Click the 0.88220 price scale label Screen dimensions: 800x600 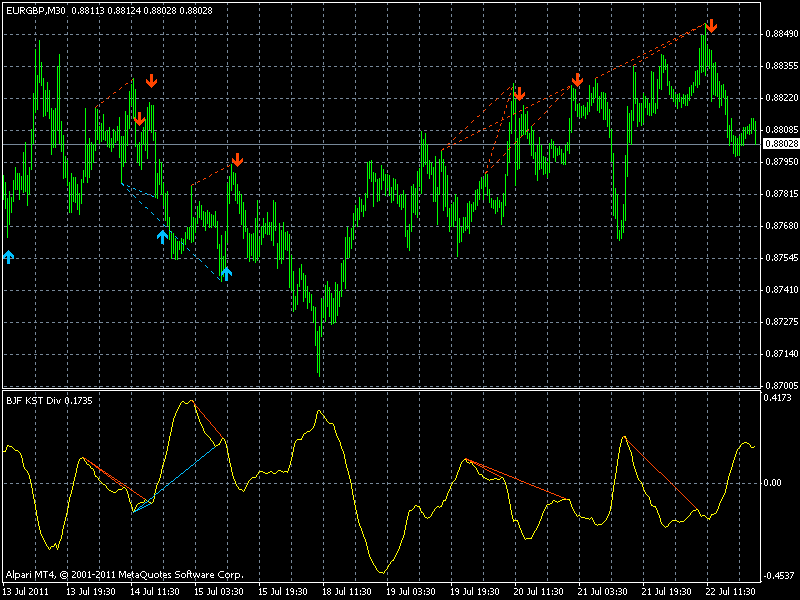click(x=782, y=97)
